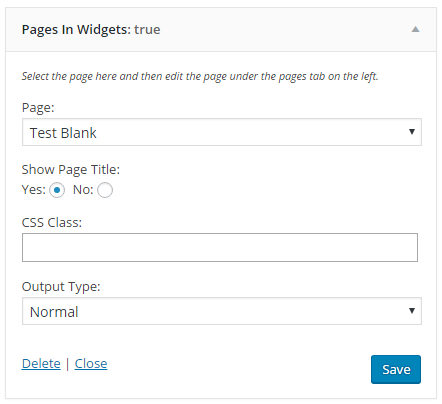This screenshot has height=404, width=442.
Task: Click the italic instruction text about selecting page
Action: (200, 76)
